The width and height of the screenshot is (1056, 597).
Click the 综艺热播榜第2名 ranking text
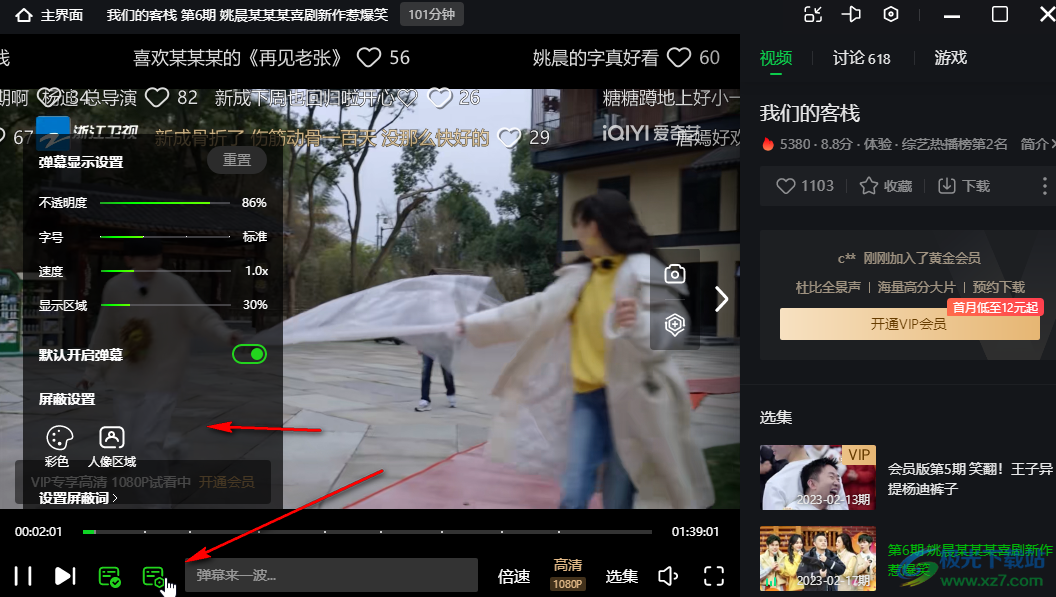(x=954, y=144)
